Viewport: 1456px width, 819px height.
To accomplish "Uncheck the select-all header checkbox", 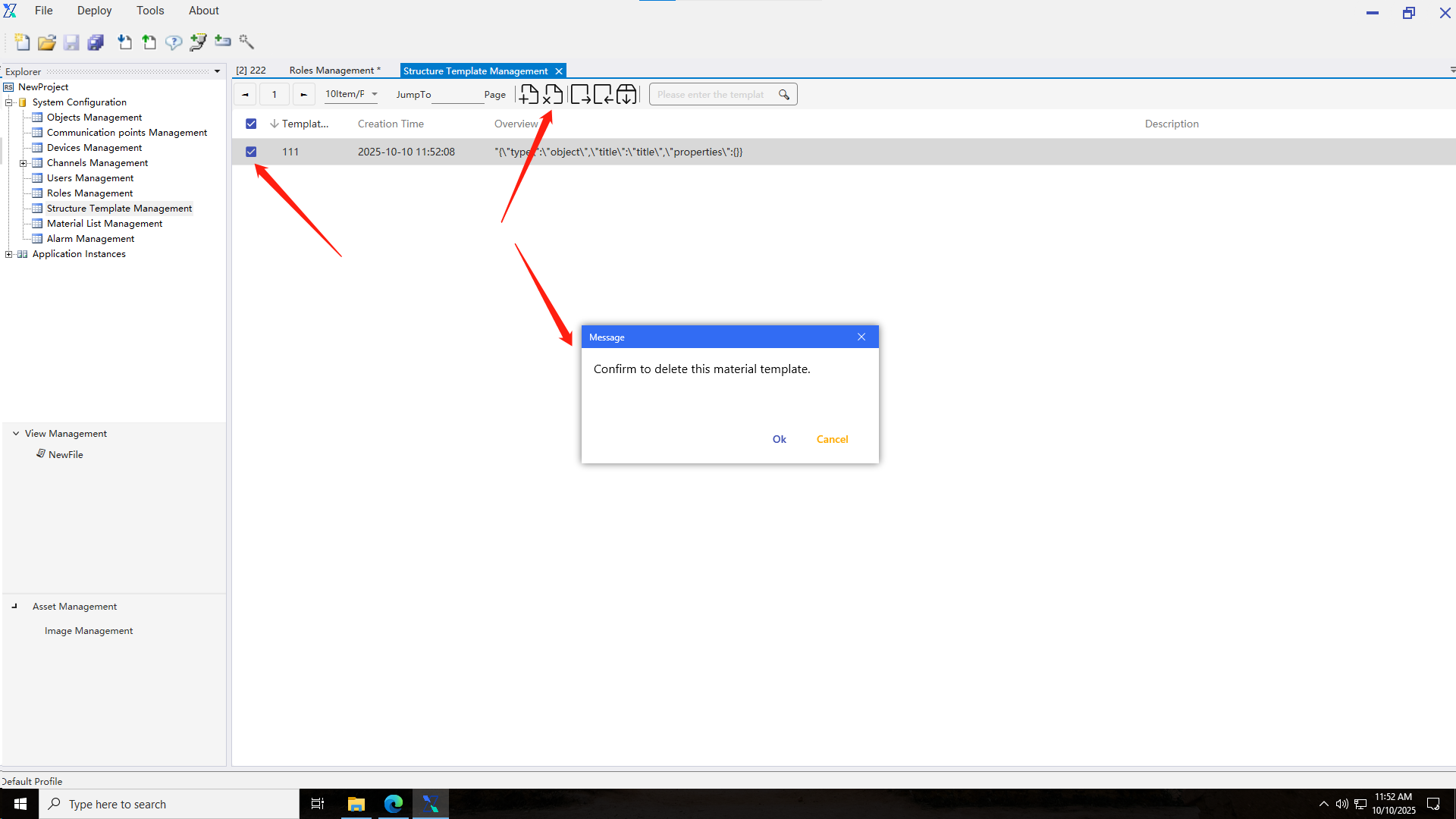I will click(251, 124).
